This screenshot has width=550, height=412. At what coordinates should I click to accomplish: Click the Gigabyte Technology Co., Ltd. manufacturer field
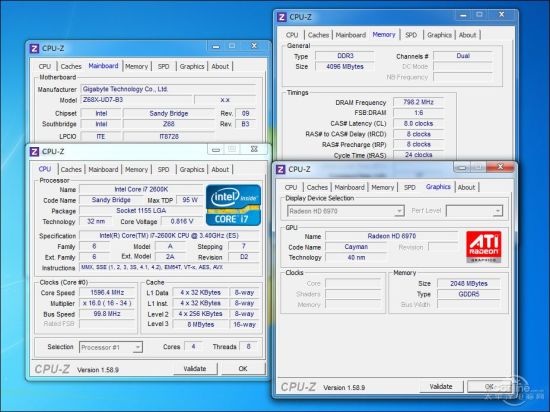point(168,89)
